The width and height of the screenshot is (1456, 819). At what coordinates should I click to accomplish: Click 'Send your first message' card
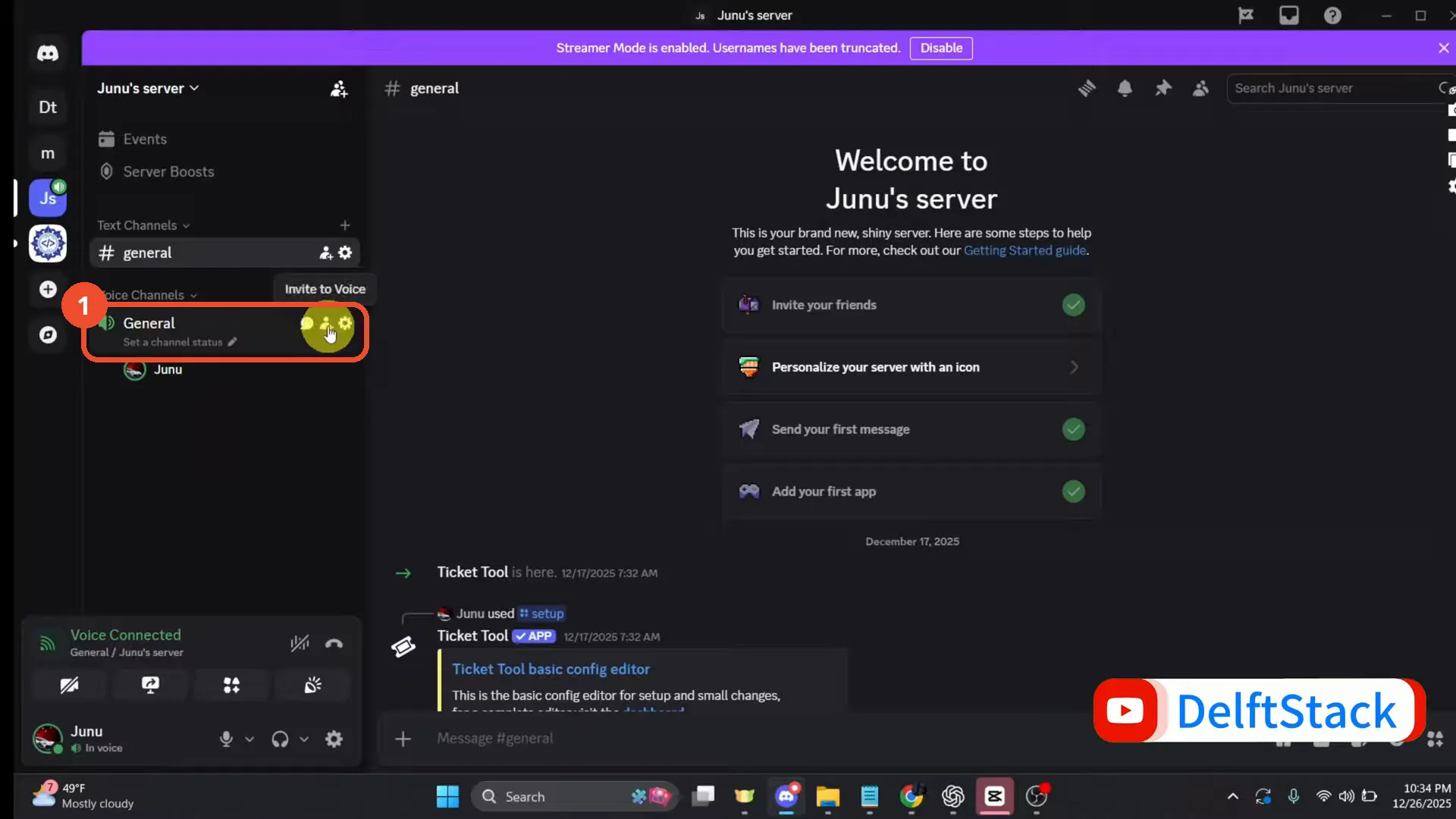(912, 429)
